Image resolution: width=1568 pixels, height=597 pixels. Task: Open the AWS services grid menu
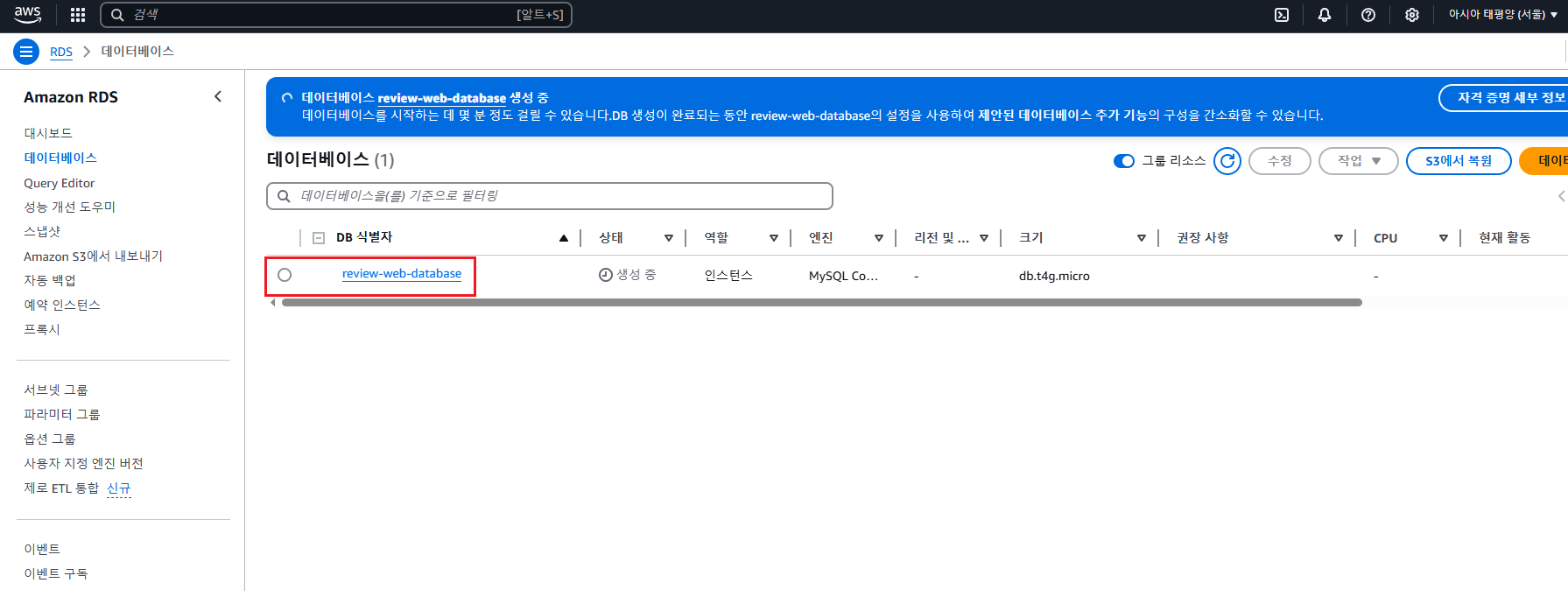[78, 15]
